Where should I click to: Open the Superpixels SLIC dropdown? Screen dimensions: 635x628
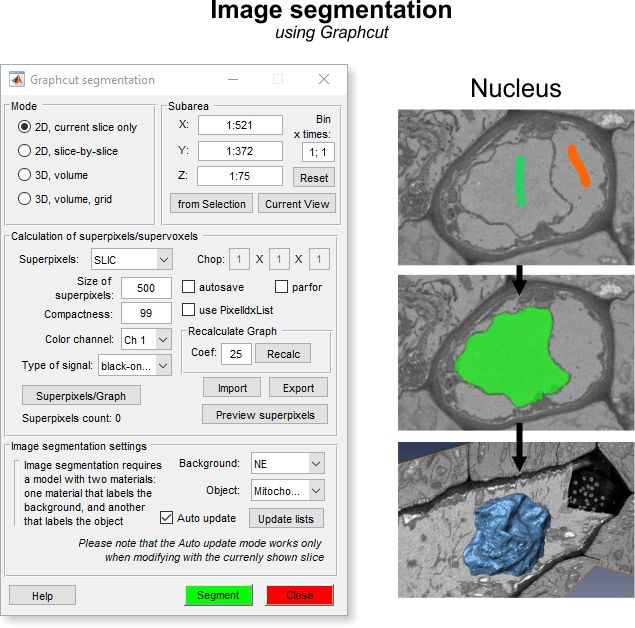130,260
